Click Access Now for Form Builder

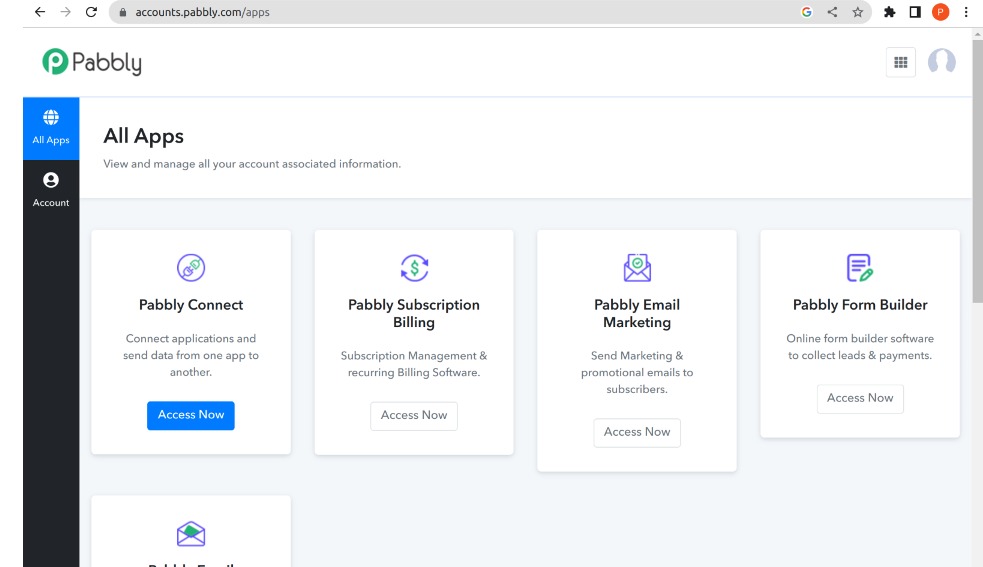coord(860,398)
